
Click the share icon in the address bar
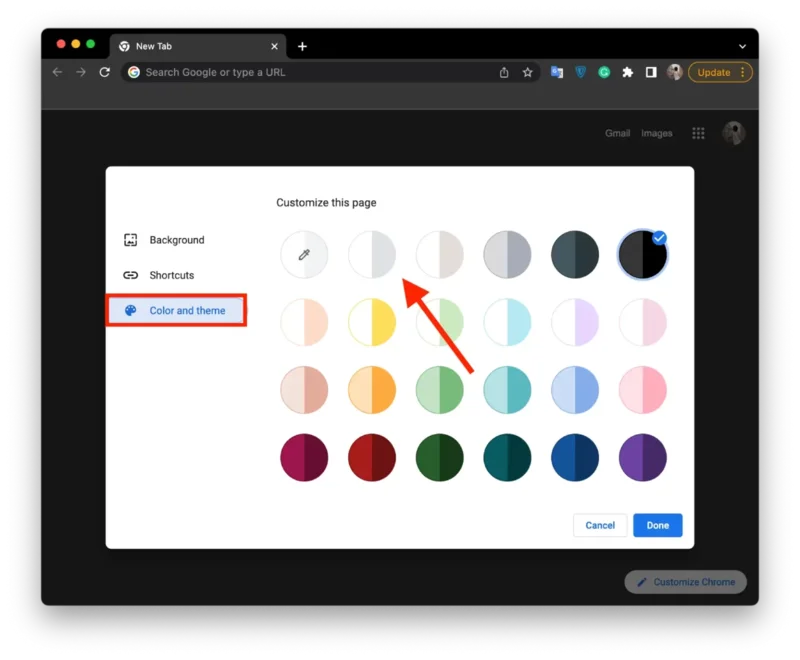[504, 72]
